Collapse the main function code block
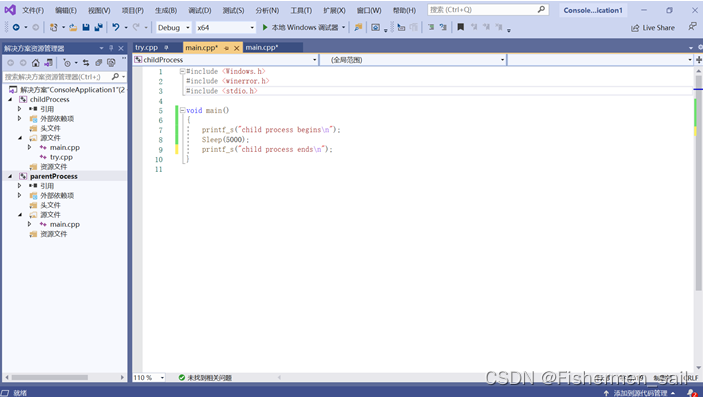 pyautogui.click(x=182, y=110)
